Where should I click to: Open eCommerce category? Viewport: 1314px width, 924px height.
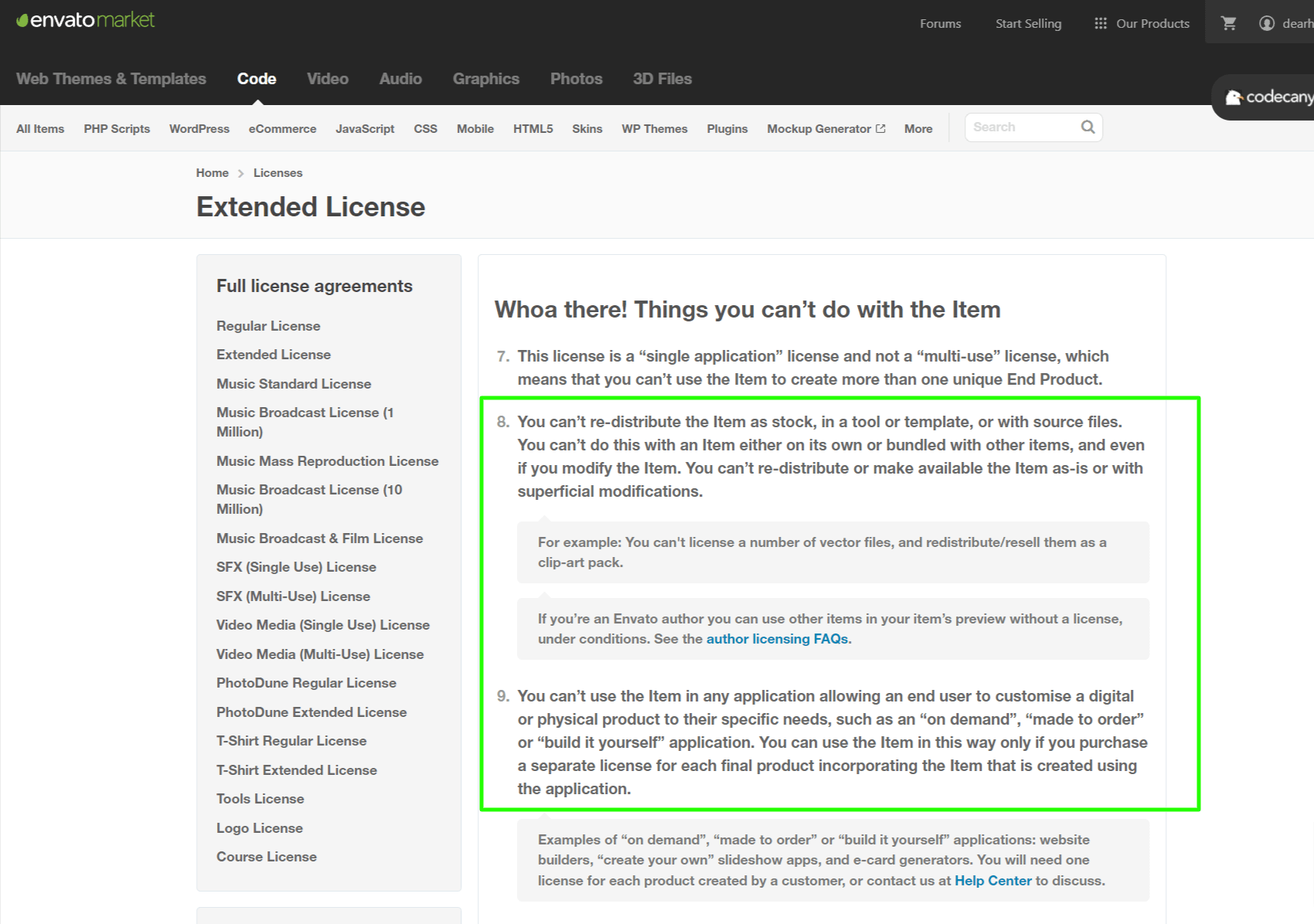click(282, 129)
